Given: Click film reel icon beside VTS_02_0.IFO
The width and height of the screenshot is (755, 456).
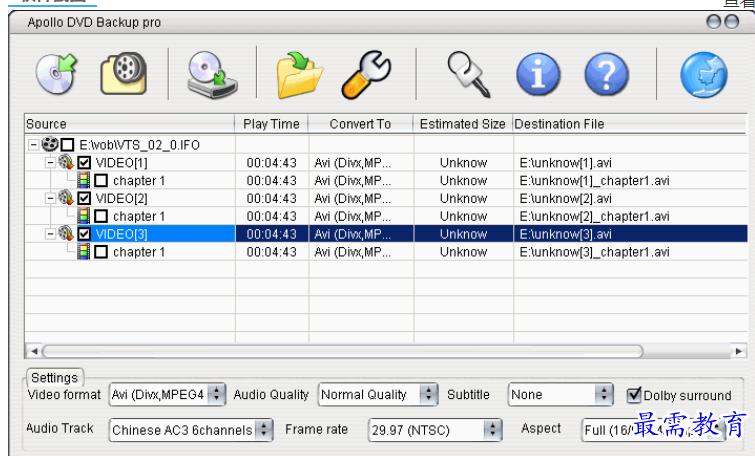Looking at the screenshot, I should (x=50, y=144).
